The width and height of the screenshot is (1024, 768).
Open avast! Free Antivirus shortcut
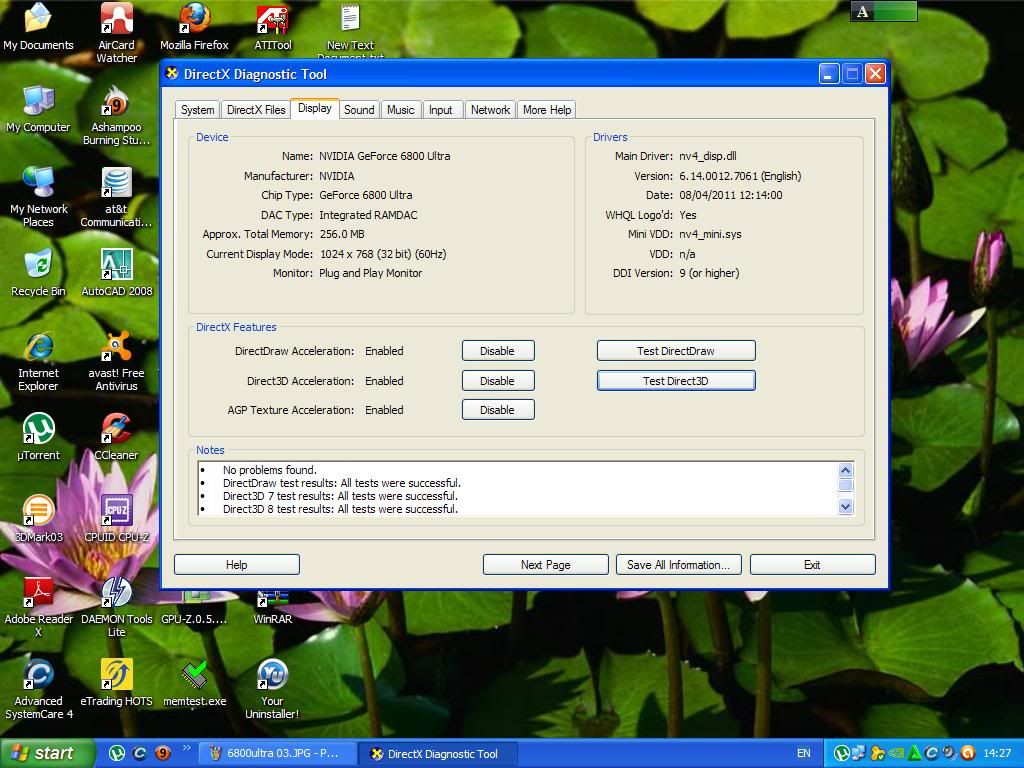tap(116, 361)
